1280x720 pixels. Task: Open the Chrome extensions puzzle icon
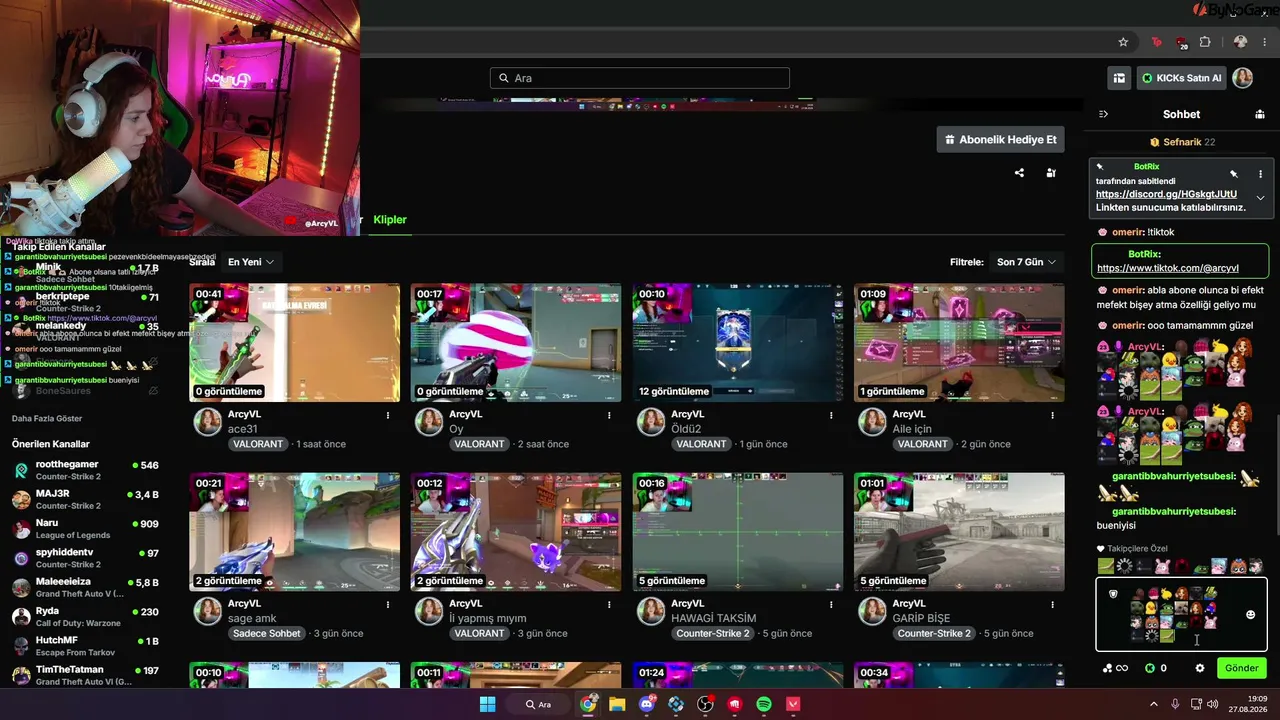[x=1205, y=42]
